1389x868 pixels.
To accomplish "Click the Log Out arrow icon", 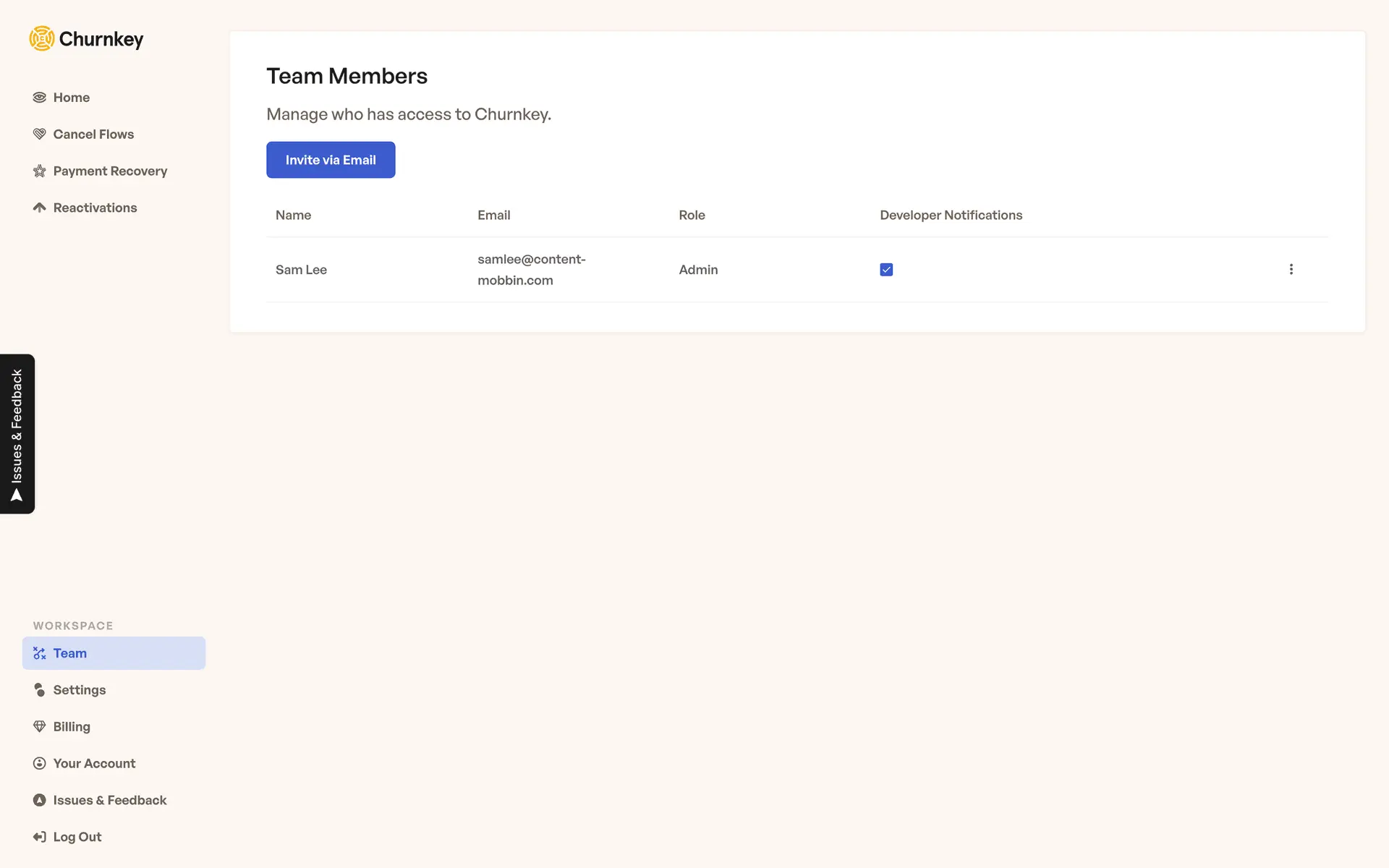I will tap(40, 837).
